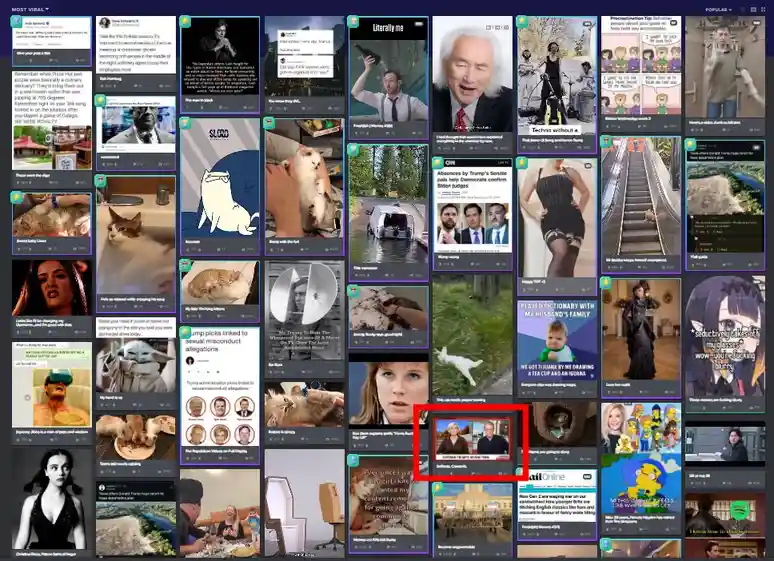The image size is (774, 561).
Task: Open the coffin-shaped office chair post
Action: [x=304, y=503]
